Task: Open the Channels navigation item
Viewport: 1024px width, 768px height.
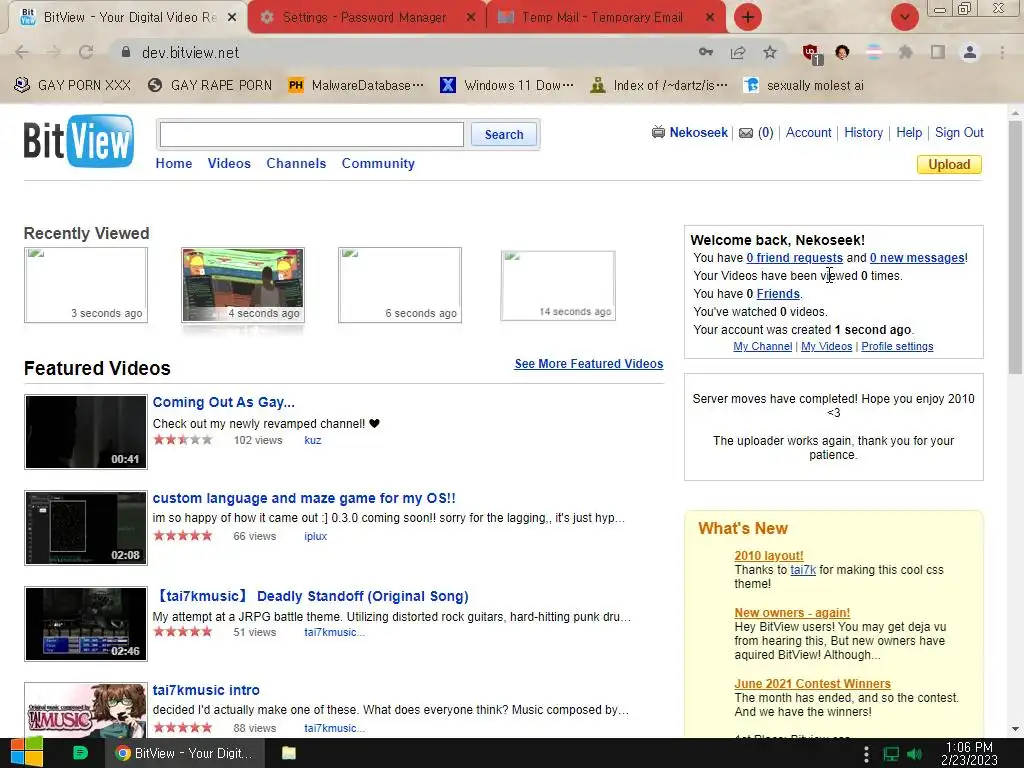Action: click(x=296, y=163)
